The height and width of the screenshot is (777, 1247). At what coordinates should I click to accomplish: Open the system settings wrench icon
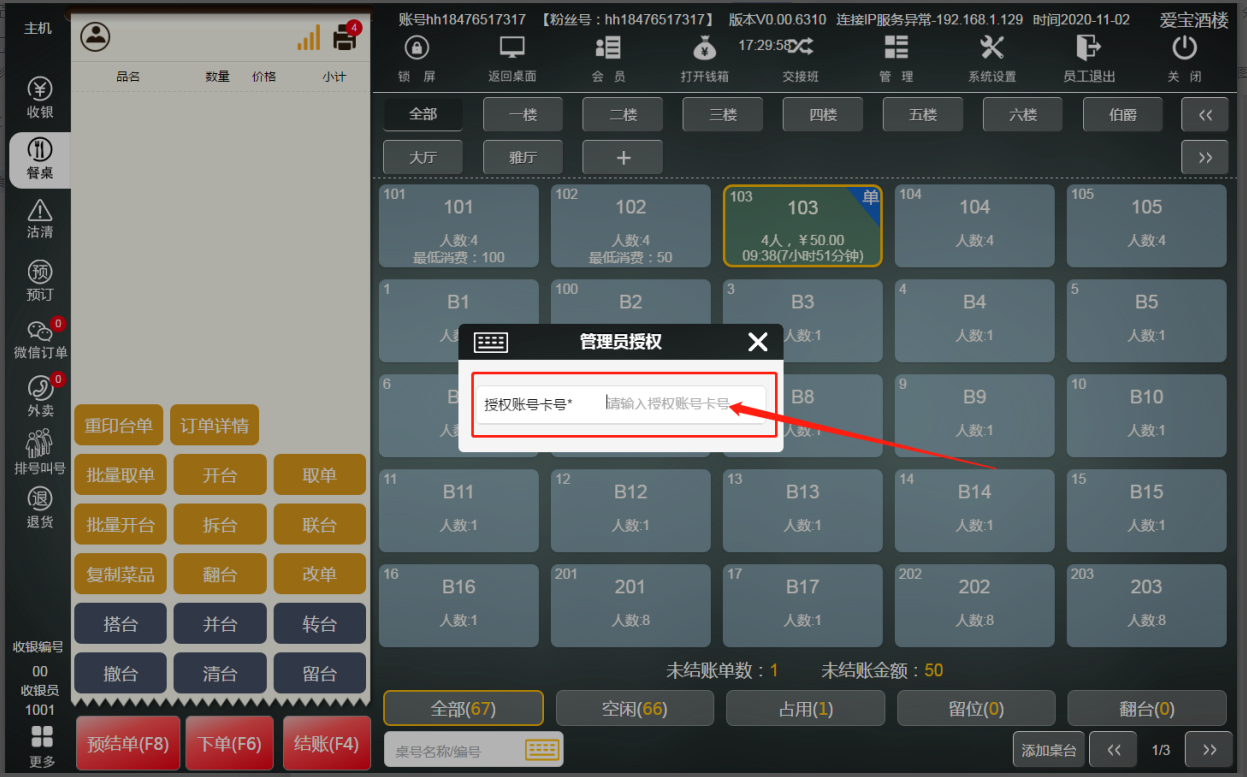pos(992,48)
